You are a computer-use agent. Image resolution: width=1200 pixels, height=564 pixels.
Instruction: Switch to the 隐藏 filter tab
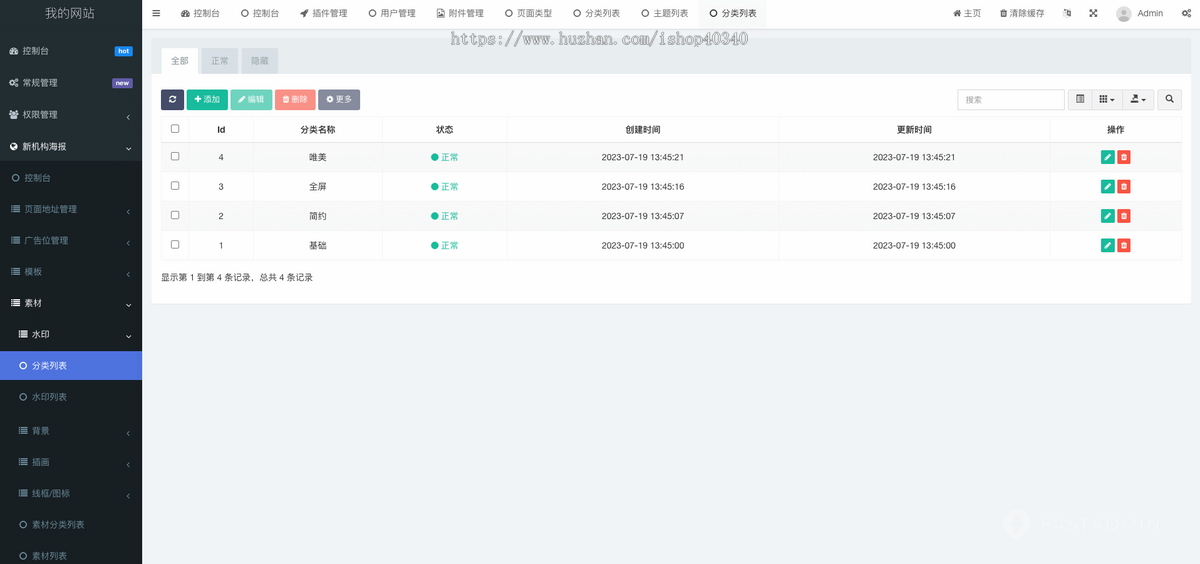(260, 60)
